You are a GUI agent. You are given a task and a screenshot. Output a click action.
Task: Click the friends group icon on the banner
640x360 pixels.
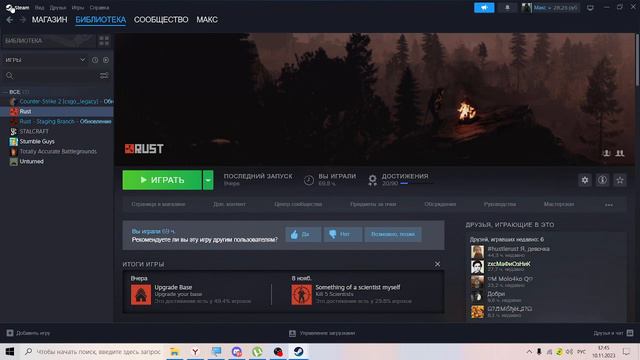(620, 153)
